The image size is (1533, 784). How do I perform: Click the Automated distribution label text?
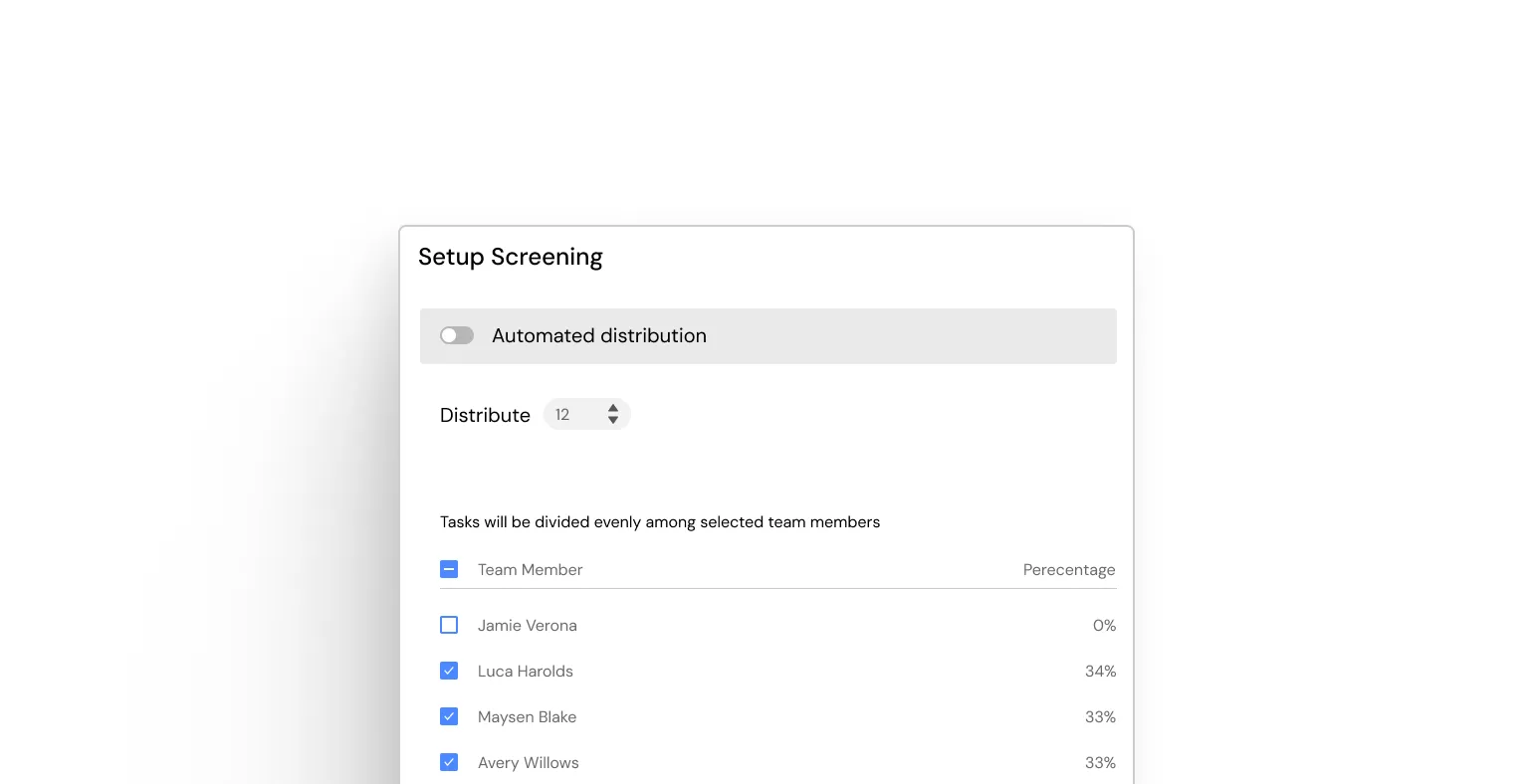[x=598, y=335]
